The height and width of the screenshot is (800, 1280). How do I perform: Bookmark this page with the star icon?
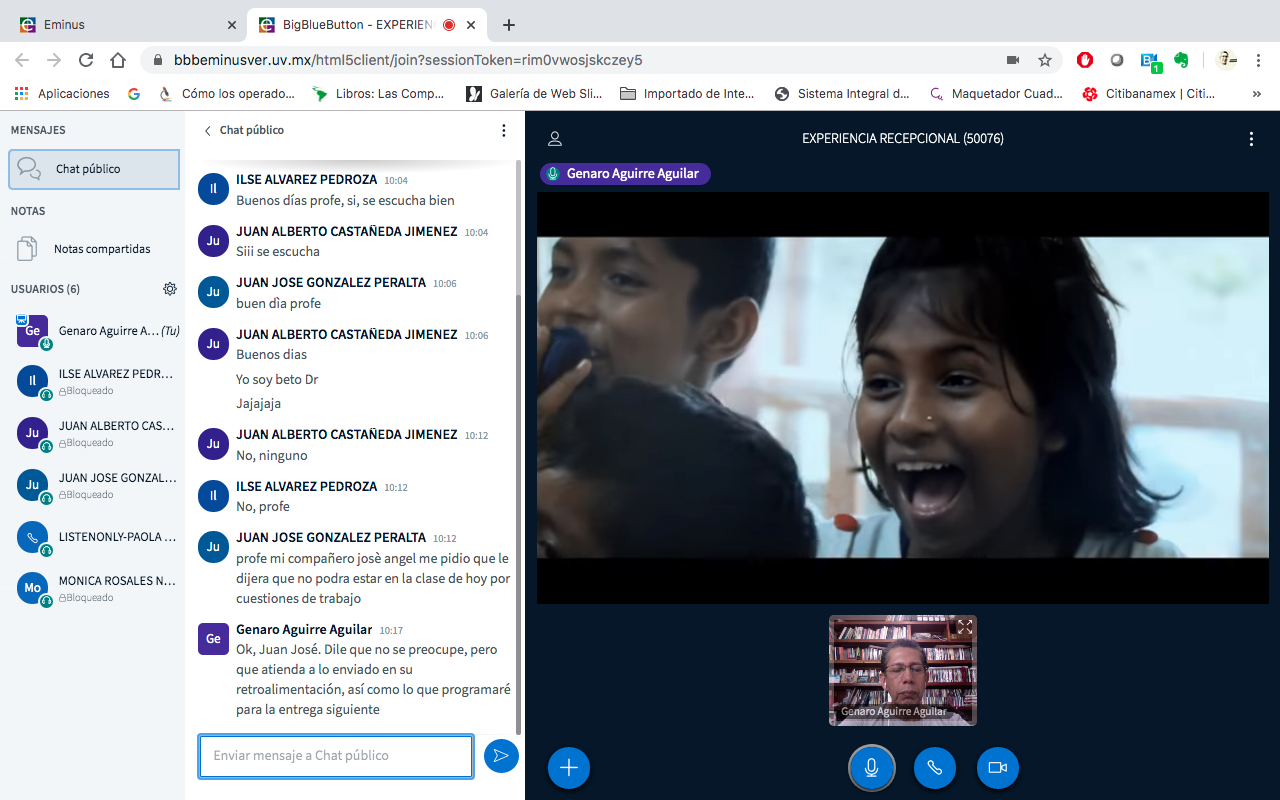point(1045,60)
